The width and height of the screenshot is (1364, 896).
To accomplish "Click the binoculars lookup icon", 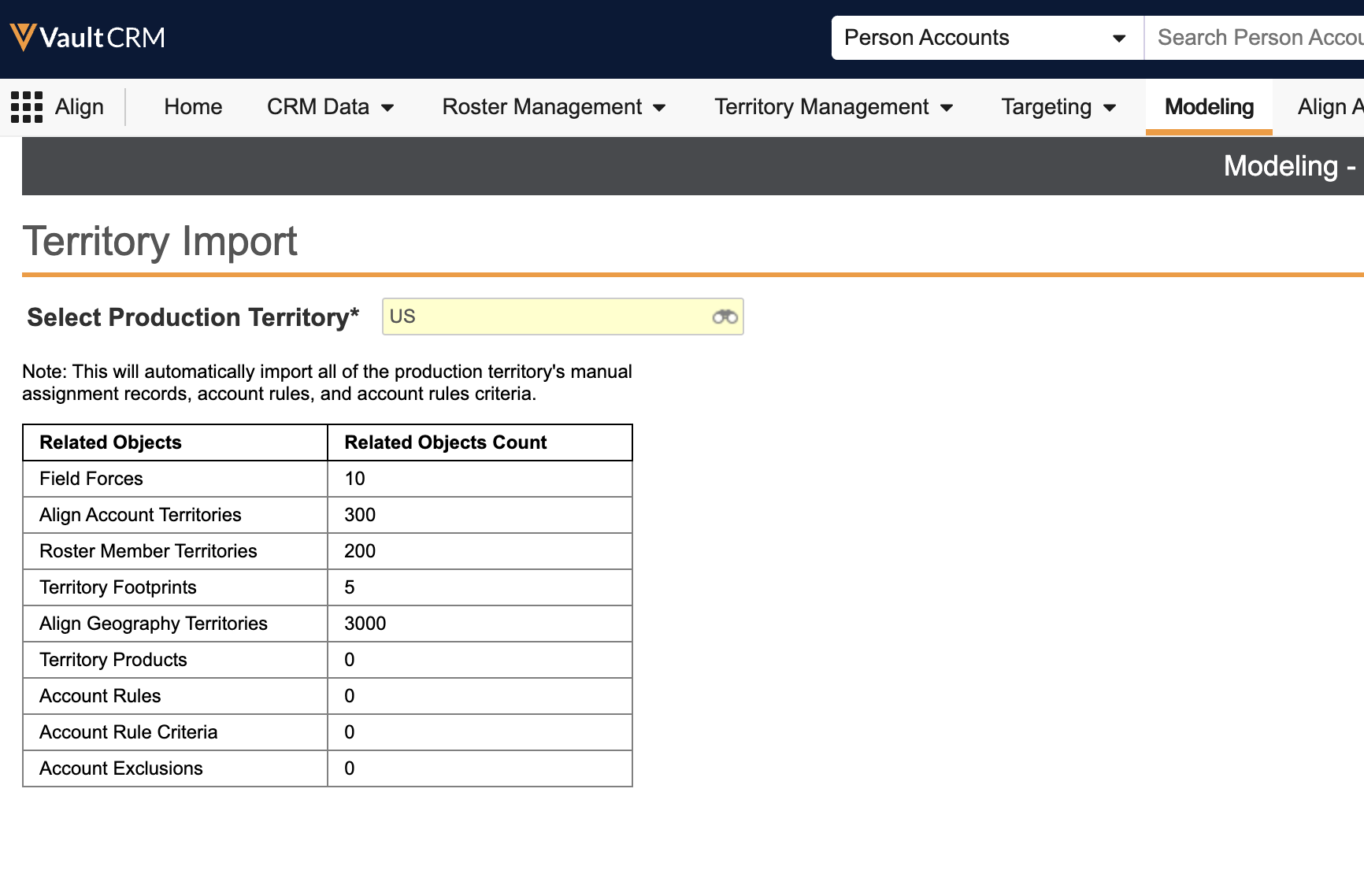I will (725, 317).
